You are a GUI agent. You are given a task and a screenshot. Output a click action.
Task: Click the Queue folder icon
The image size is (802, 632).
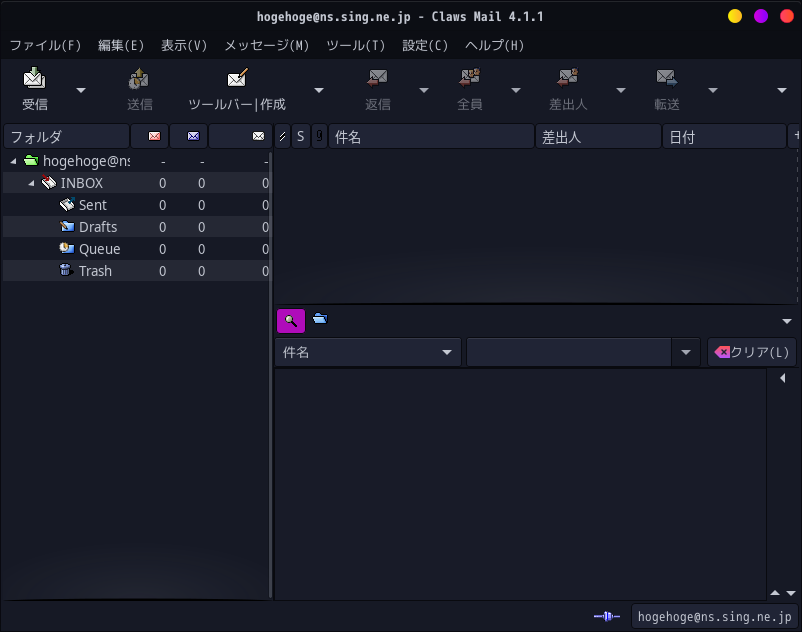click(x=67, y=249)
